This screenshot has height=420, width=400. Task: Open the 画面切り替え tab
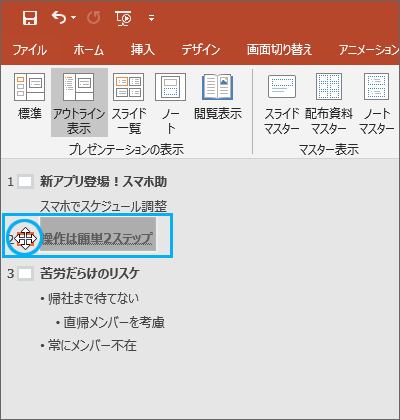coord(279,50)
